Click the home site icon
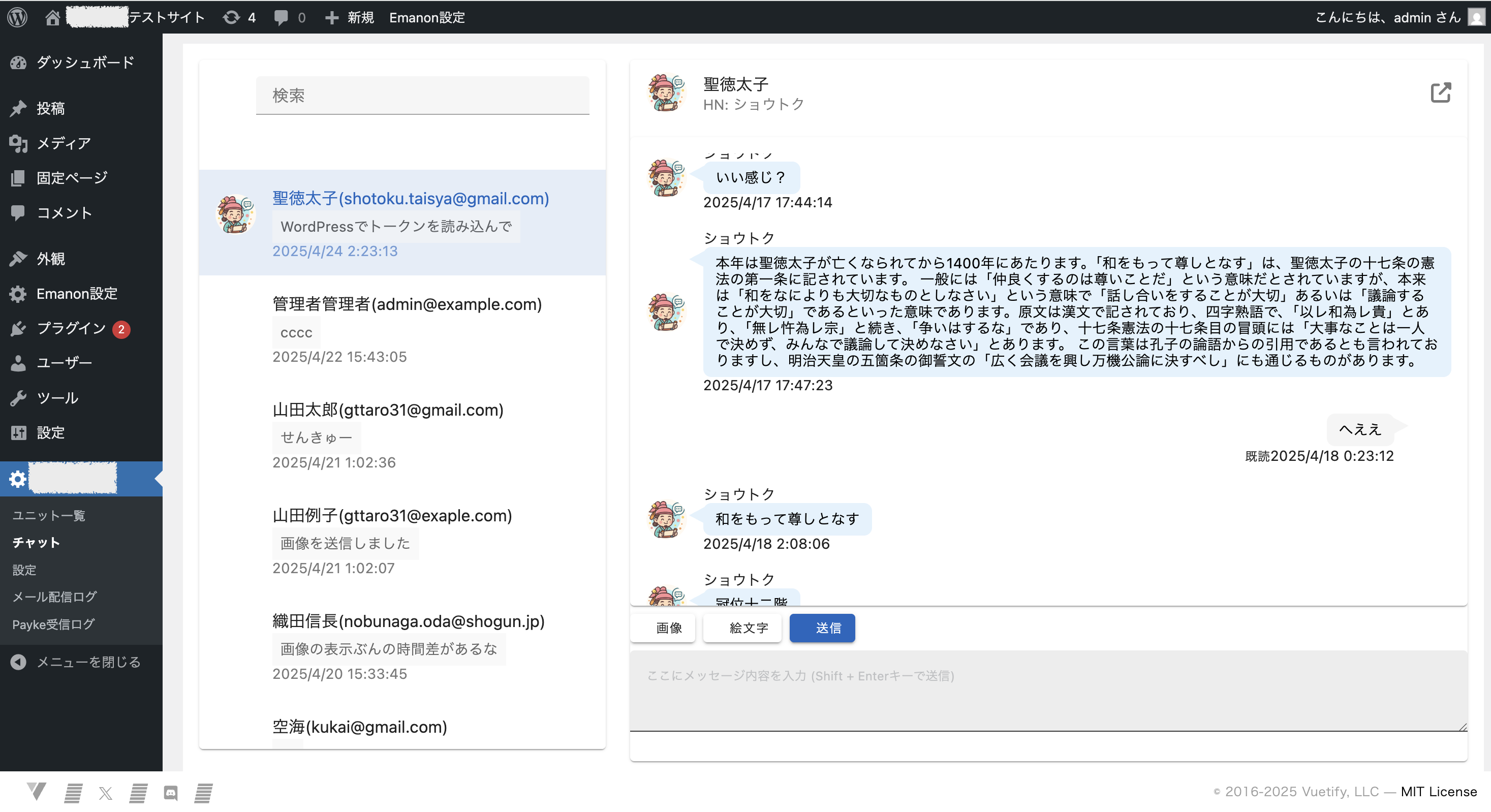Image resolution: width=1491 pixels, height=812 pixels. click(x=53, y=17)
